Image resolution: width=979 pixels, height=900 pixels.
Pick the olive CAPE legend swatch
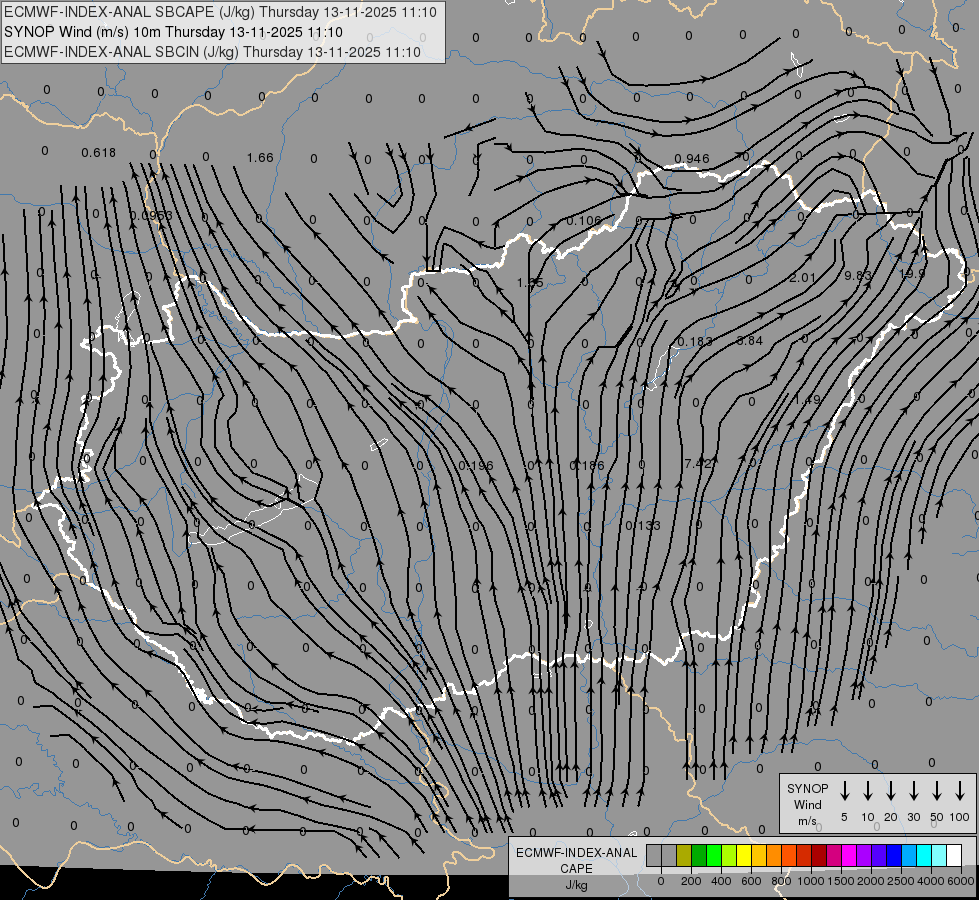pyautogui.click(x=684, y=855)
